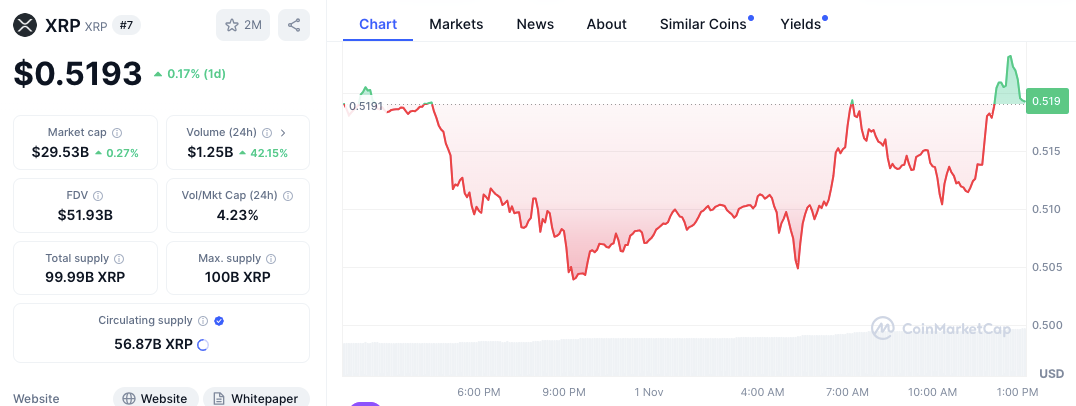
Task: Open the News tab
Action: 535,24
